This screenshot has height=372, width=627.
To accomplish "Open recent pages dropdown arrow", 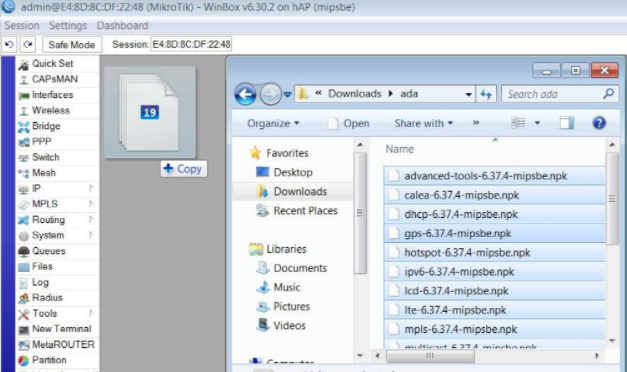I will point(287,95).
